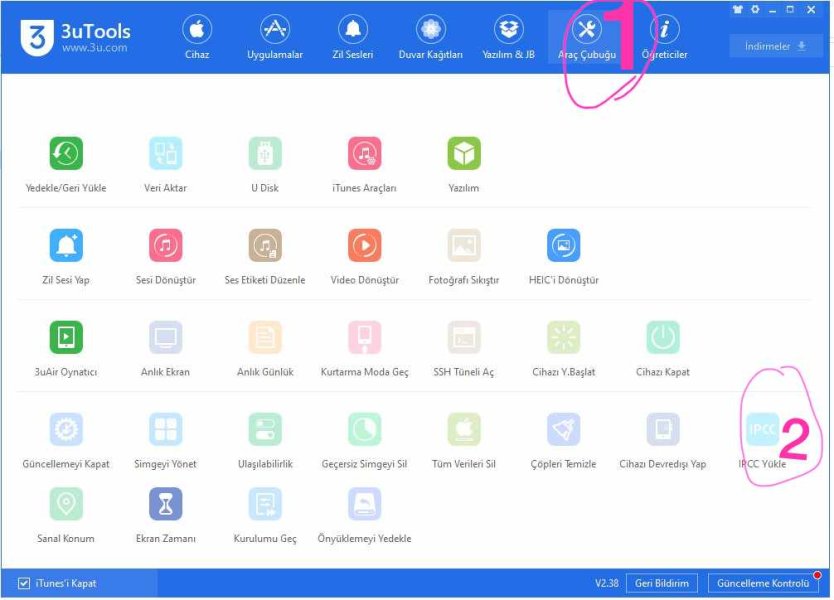Toggle the iTunes'i Kapat checkbox
The height and width of the screenshot is (600, 834).
[24, 583]
